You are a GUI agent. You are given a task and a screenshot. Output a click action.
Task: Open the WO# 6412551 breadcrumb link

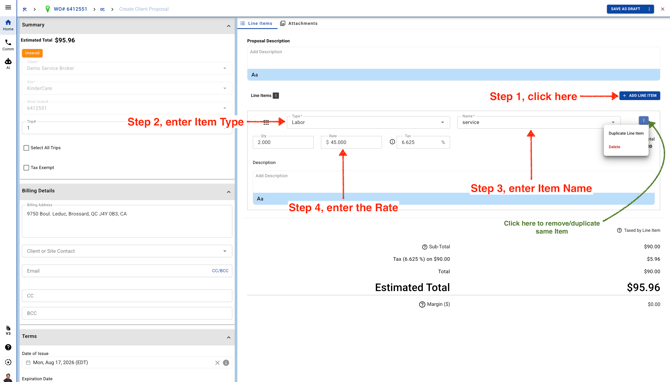coord(71,9)
